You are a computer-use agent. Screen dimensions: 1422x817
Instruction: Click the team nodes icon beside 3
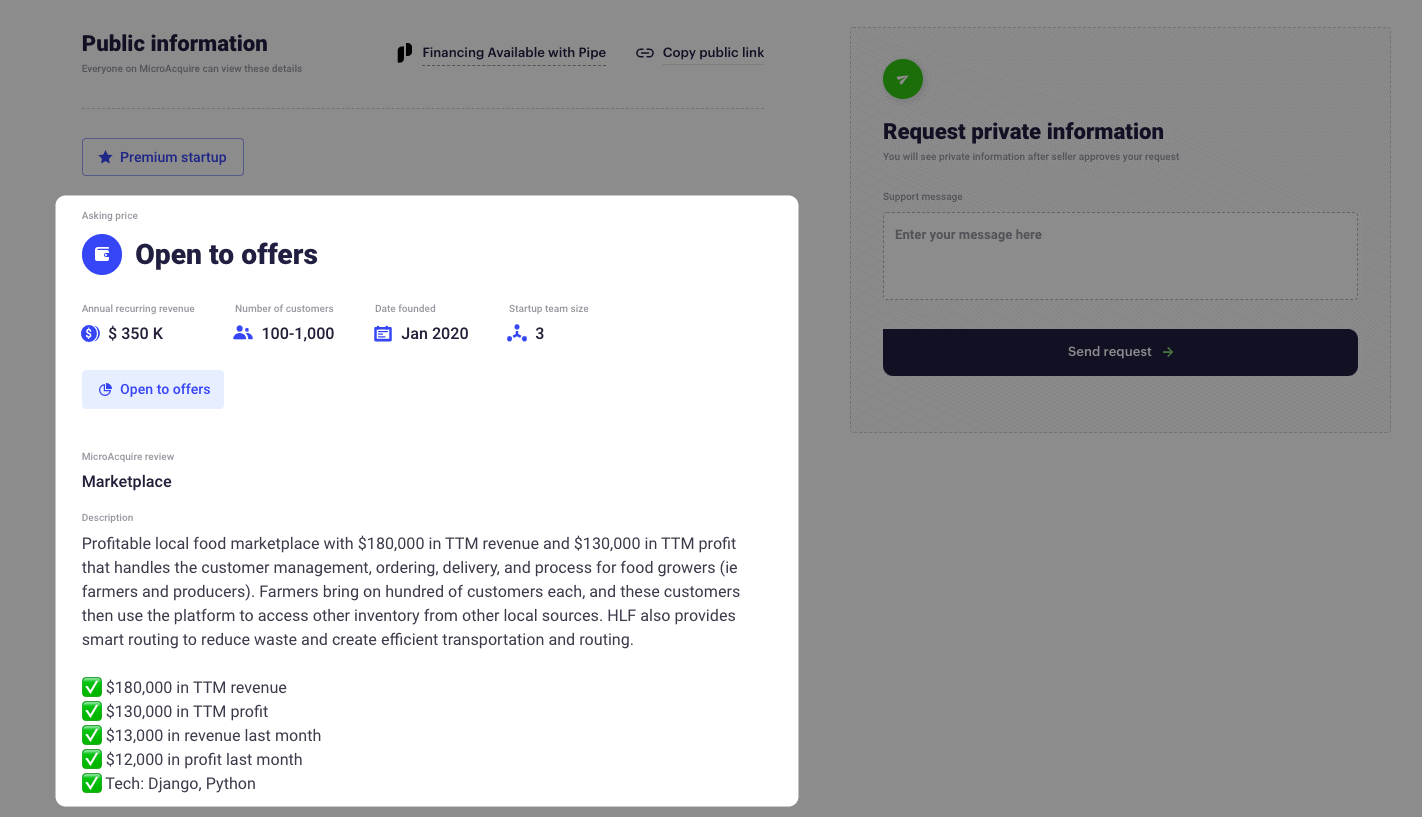pos(517,334)
